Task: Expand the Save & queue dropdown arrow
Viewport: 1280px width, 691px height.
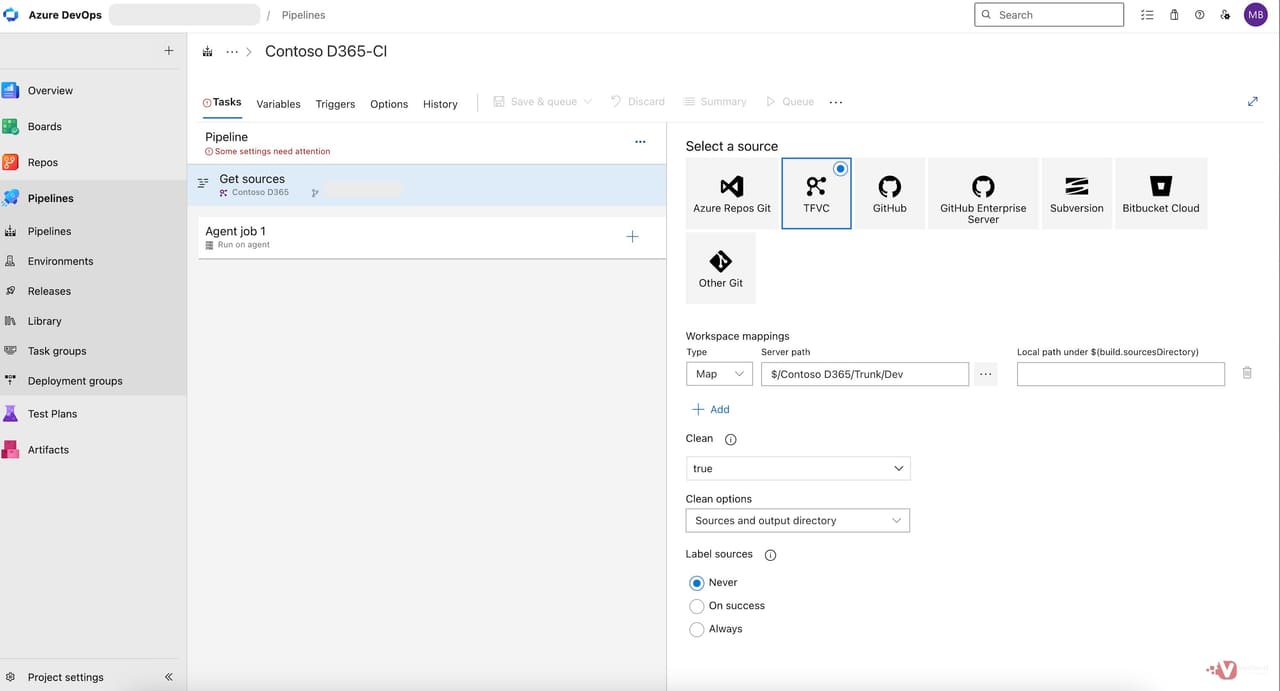Action: click(588, 102)
